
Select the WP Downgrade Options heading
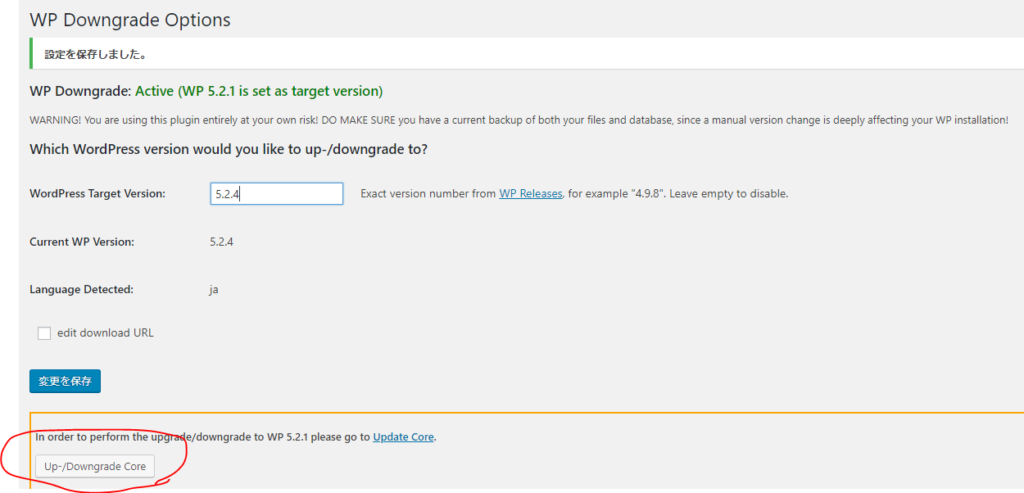130,20
